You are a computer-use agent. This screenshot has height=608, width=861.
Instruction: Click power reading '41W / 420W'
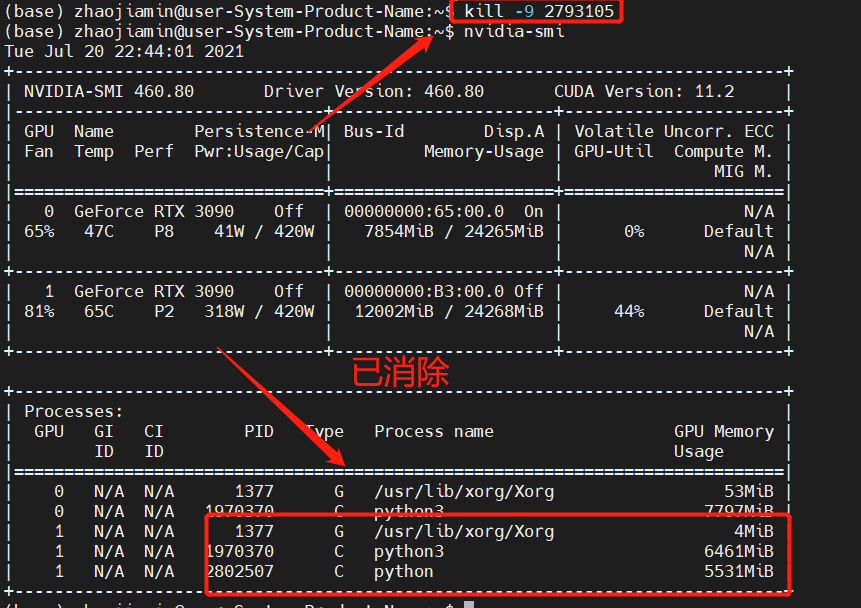tap(264, 231)
